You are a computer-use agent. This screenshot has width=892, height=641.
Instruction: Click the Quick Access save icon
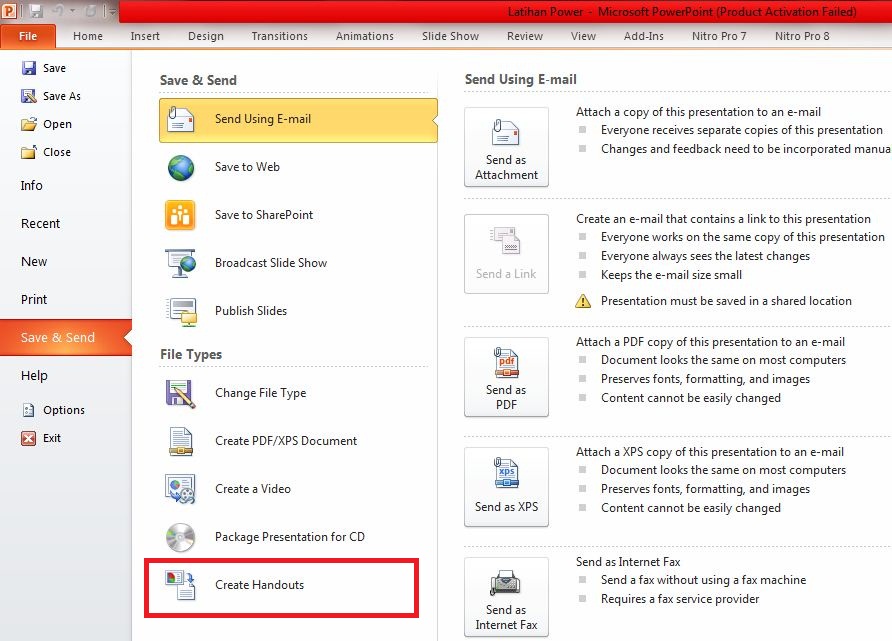36,11
